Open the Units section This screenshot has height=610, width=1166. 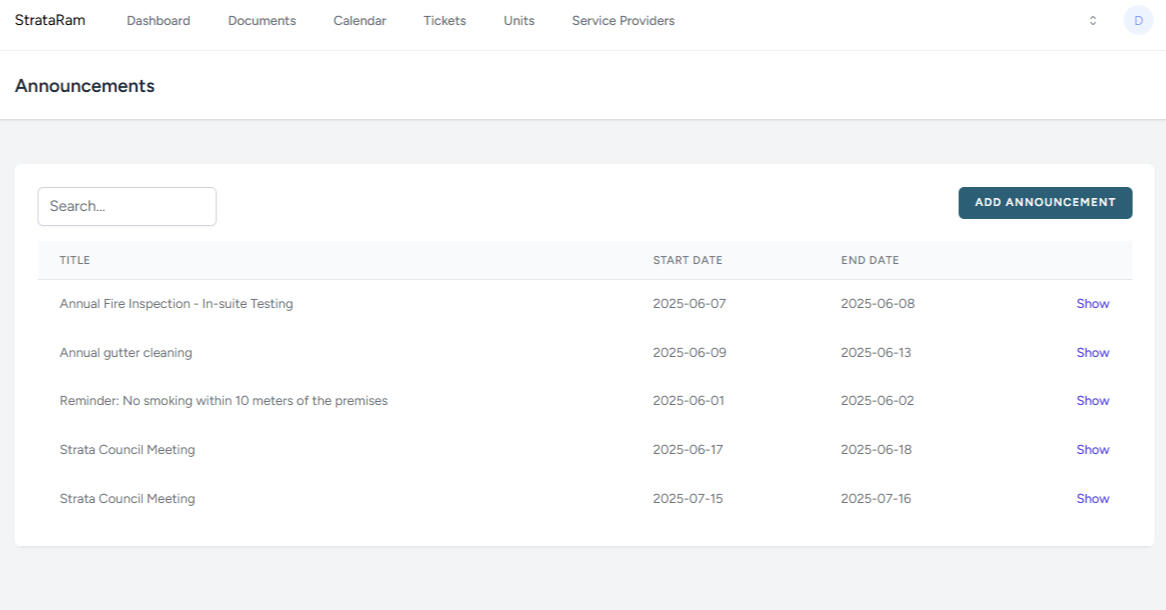pyautogui.click(x=518, y=20)
